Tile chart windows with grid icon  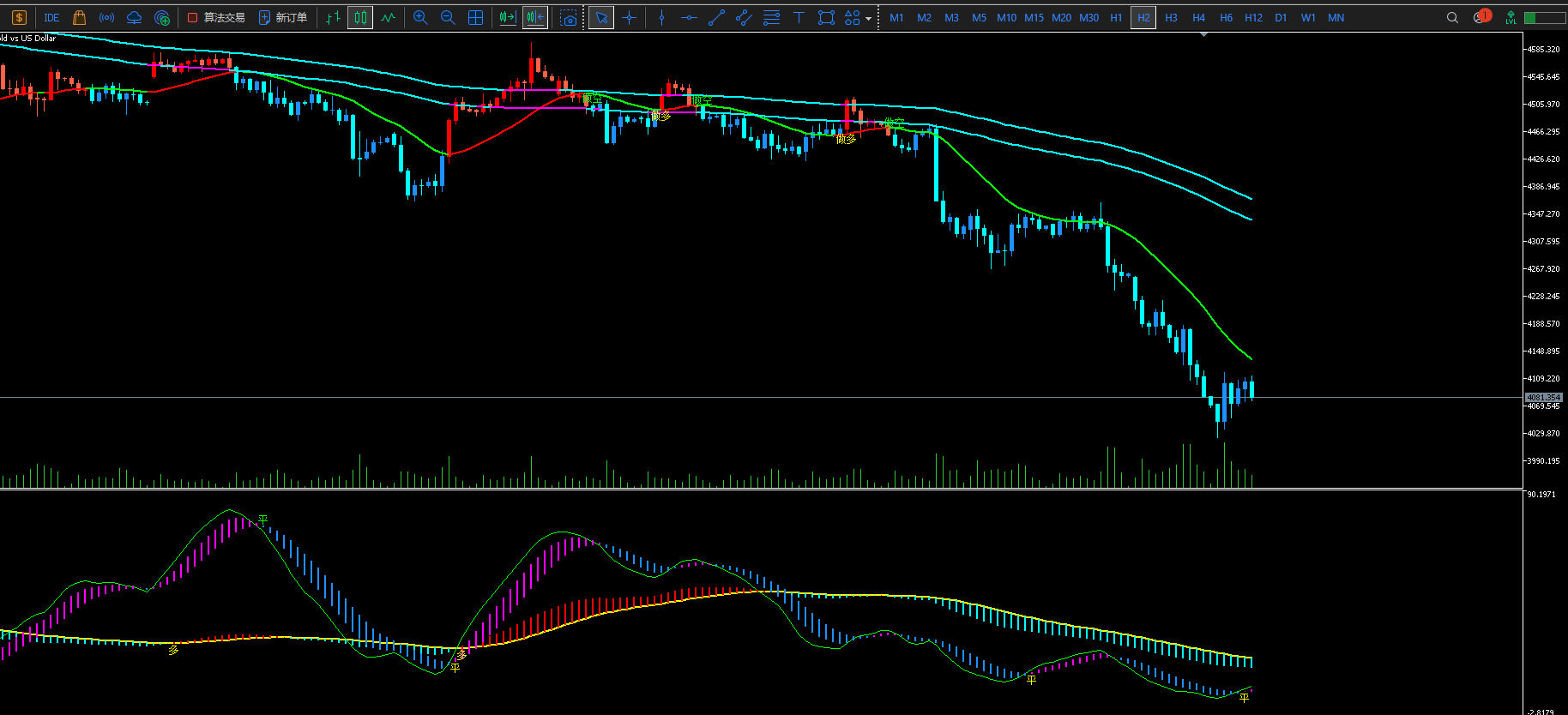475,17
